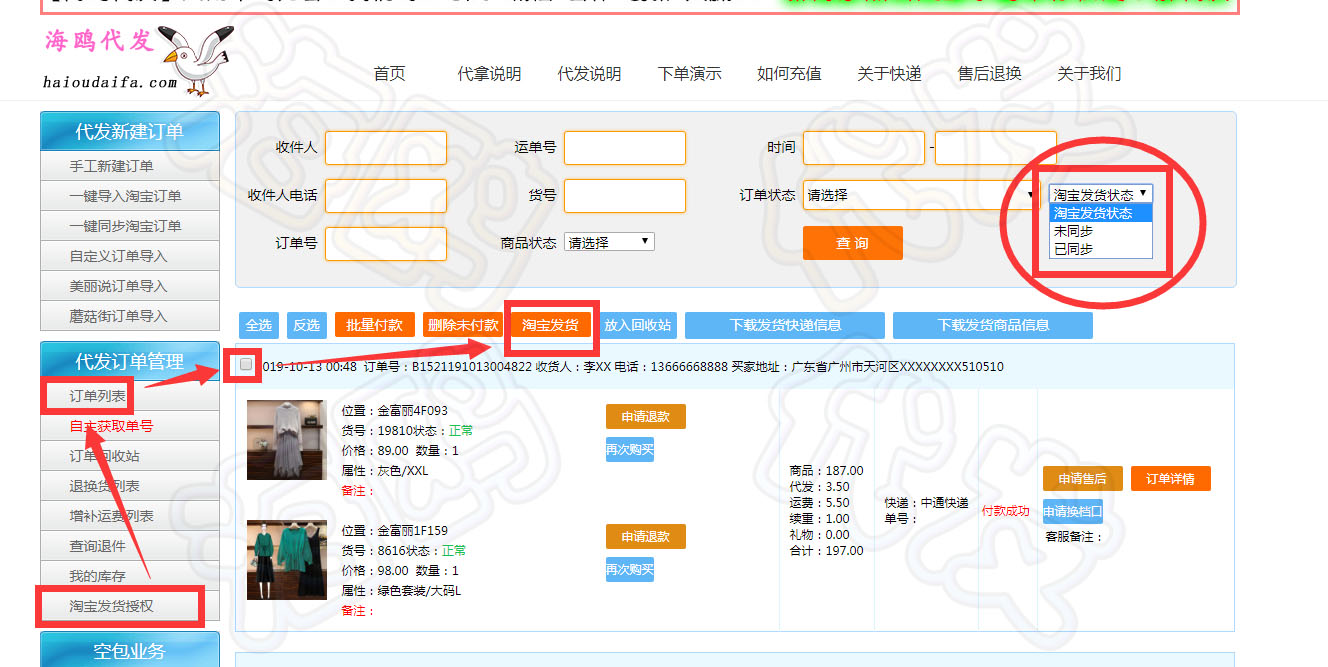Viewport: 1328px width, 667px height.
Task: Open 淘宝发货授权 sidebar link
Action: 112,606
